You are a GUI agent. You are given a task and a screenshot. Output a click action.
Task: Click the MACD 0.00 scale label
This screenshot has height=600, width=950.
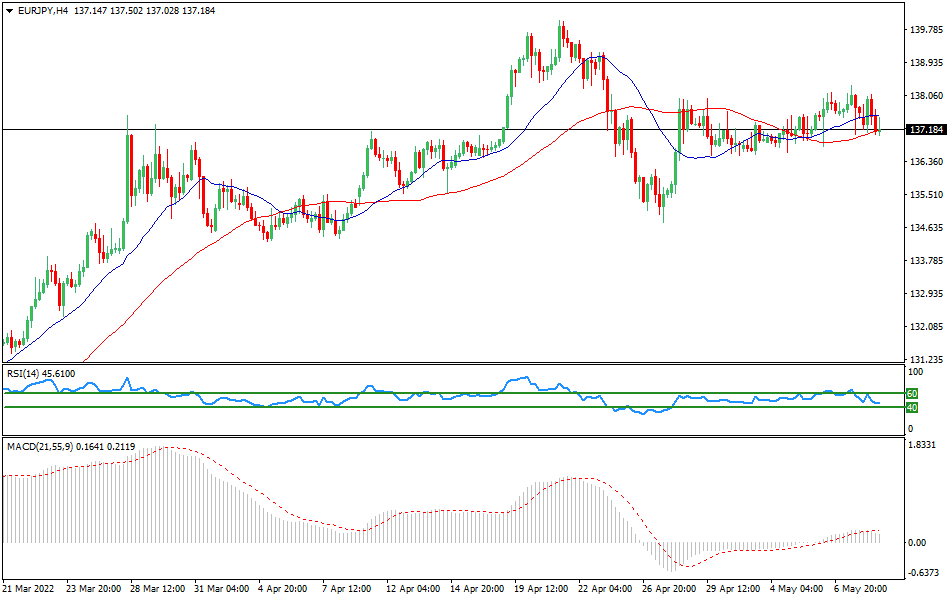[915, 543]
